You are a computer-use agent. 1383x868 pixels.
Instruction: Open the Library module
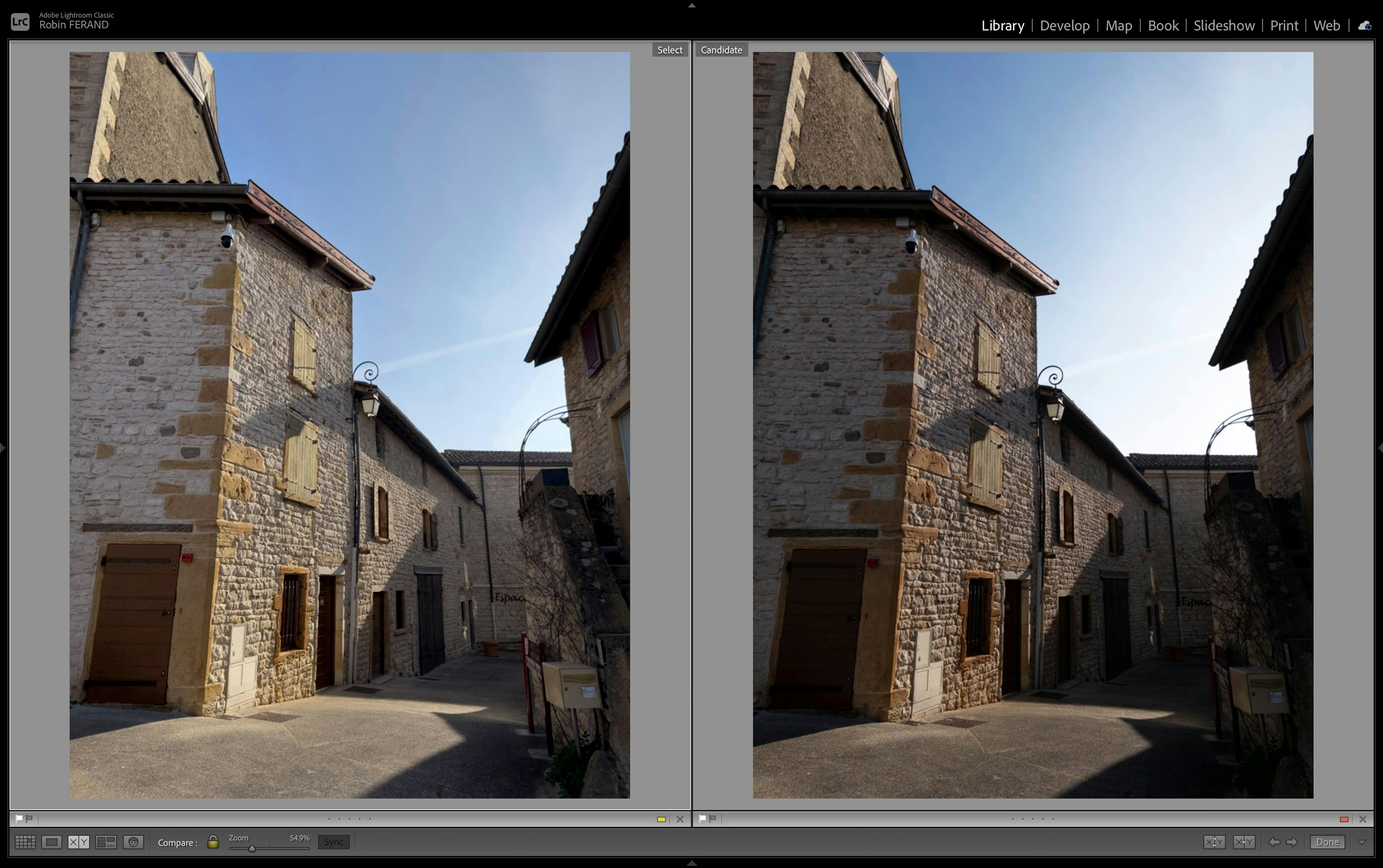coord(1003,25)
